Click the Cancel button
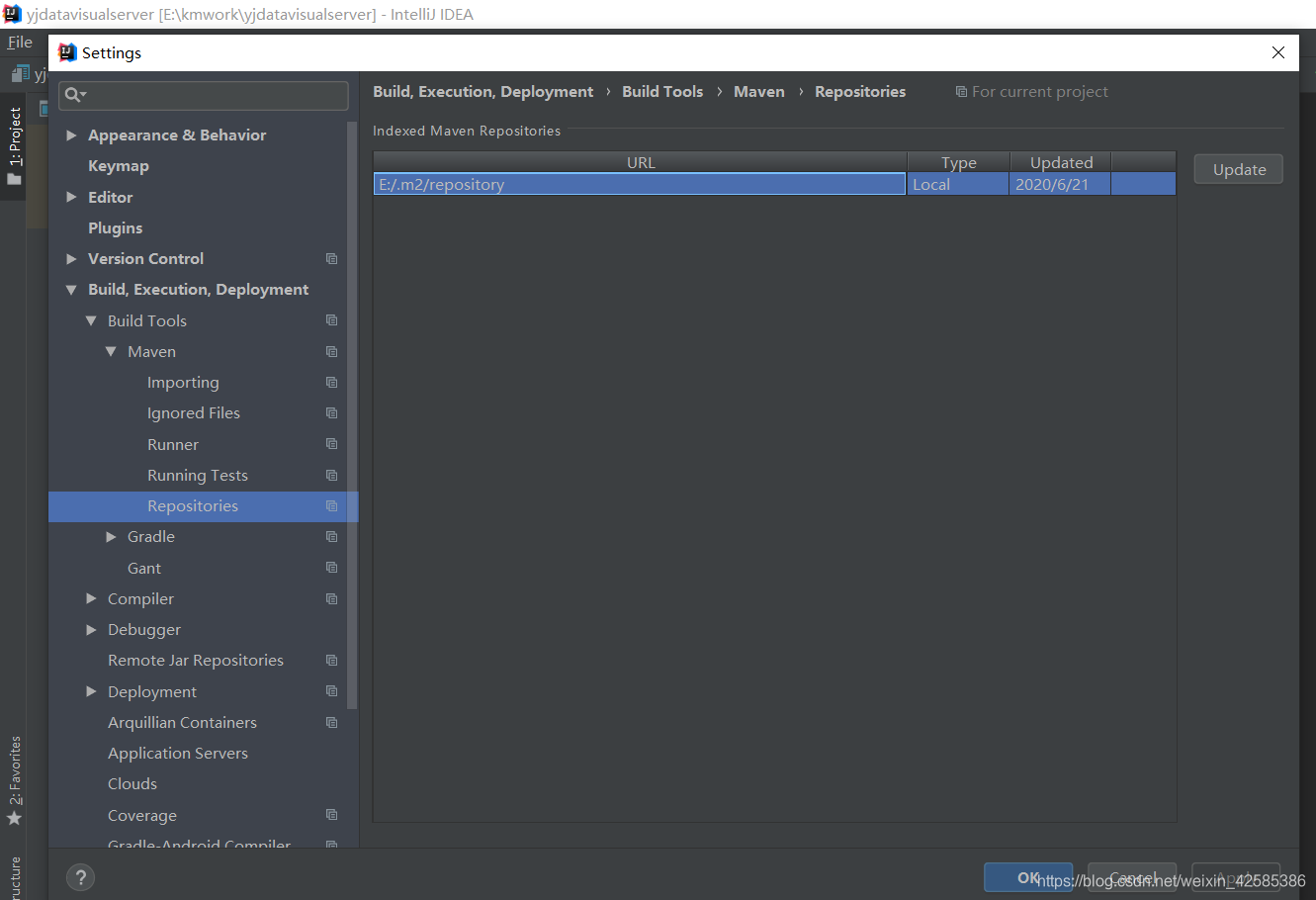 coord(1132,877)
